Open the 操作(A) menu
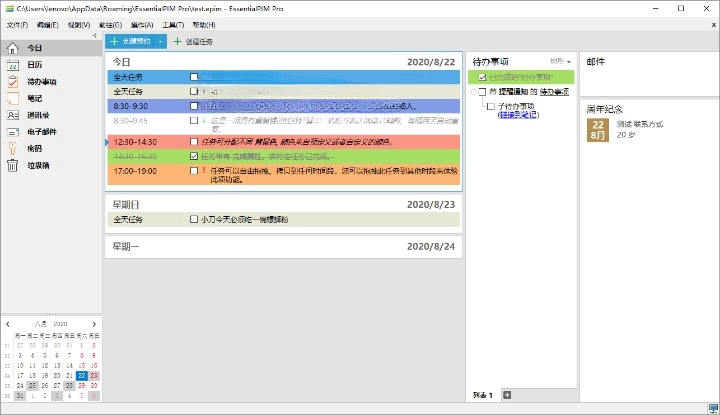 point(142,25)
